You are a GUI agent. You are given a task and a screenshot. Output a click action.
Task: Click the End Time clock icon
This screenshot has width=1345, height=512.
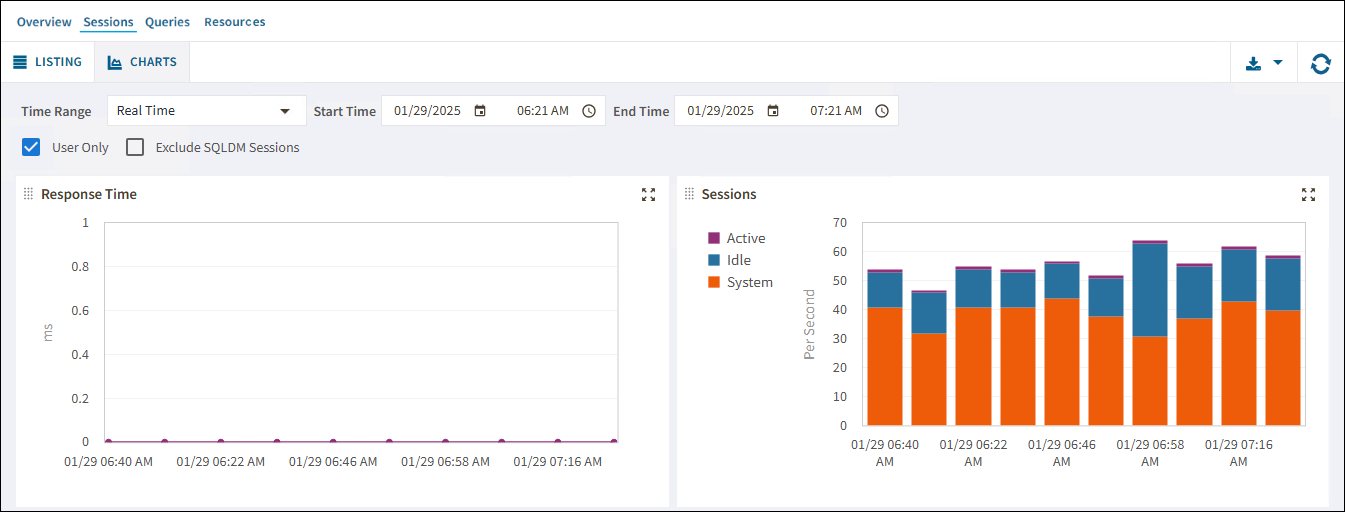pyautogui.click(x=882, y=111)
